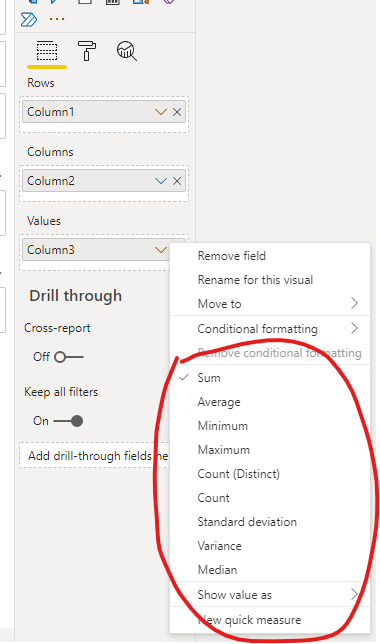Expand the Conditional formatting submenu arrow

point(354,328)
